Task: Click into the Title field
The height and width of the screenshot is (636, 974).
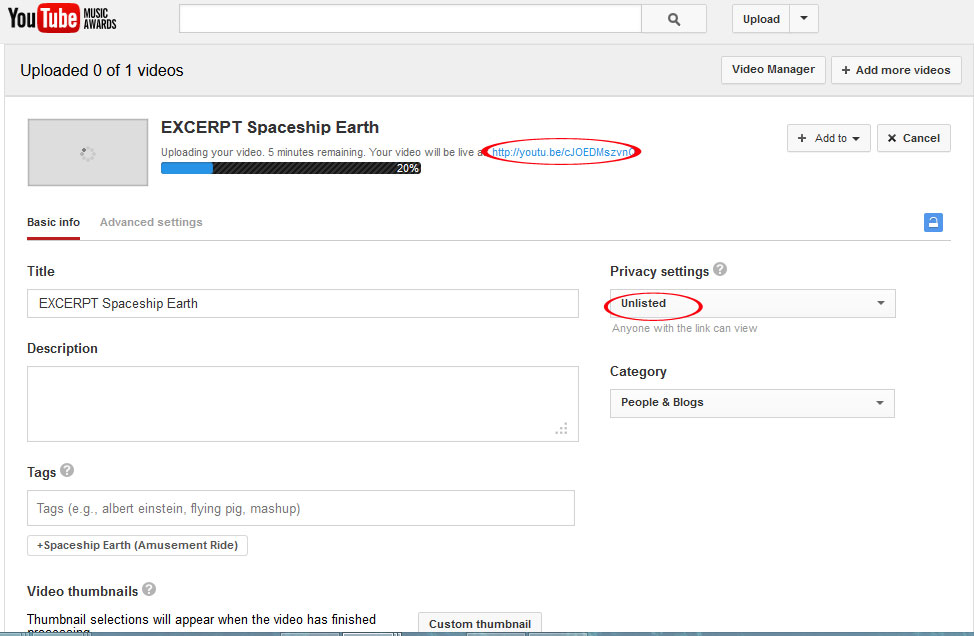Action: [x=303, y=303]
